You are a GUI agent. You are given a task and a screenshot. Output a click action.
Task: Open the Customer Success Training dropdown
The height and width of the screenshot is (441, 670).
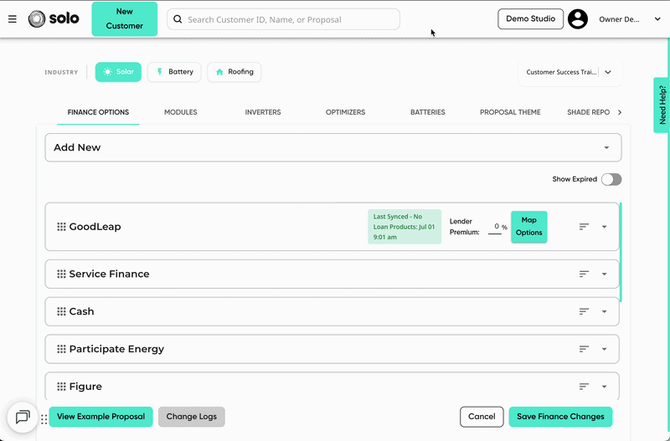click(570, 72)
